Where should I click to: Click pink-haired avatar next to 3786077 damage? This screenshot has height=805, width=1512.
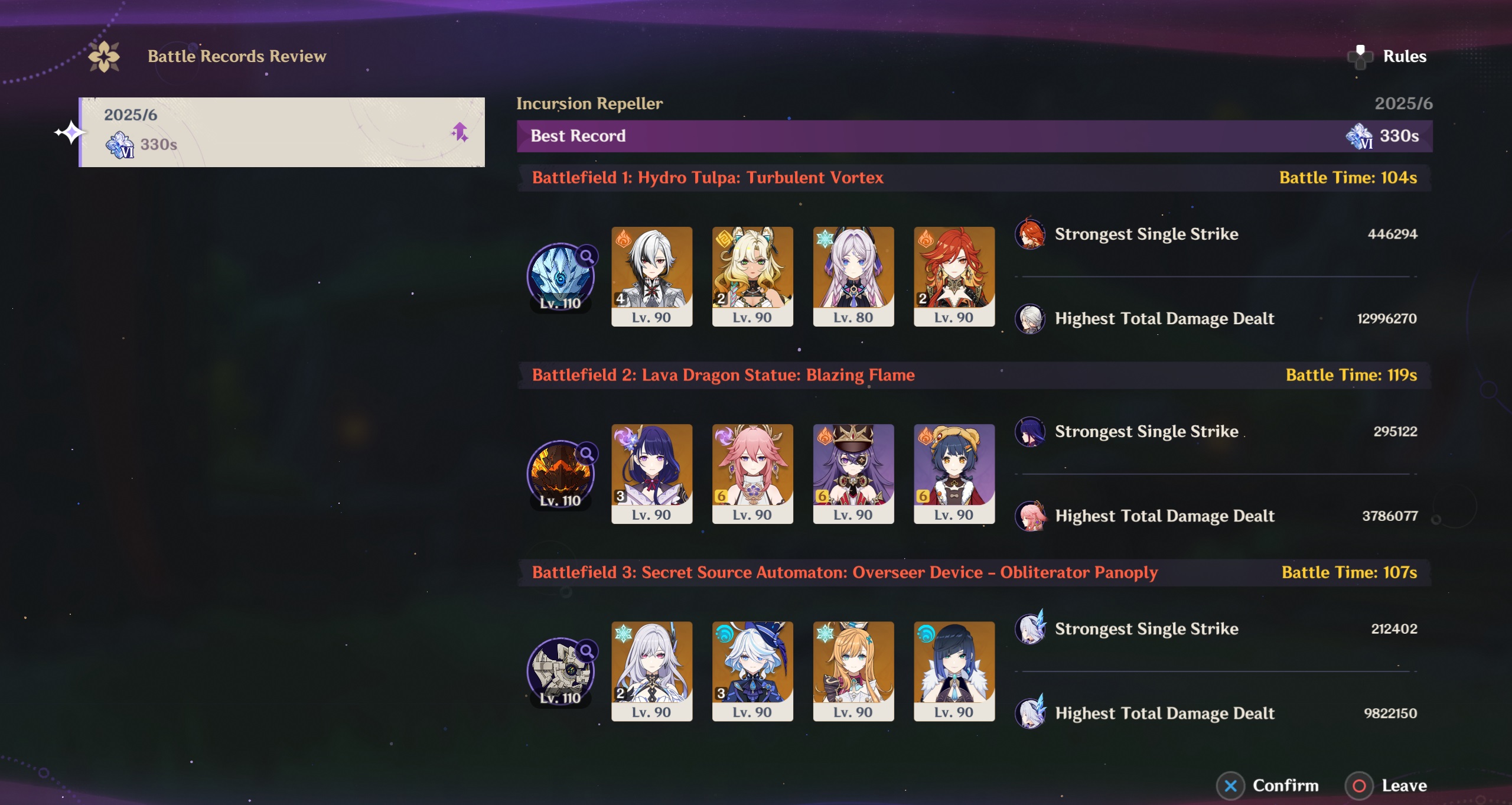1031,516
